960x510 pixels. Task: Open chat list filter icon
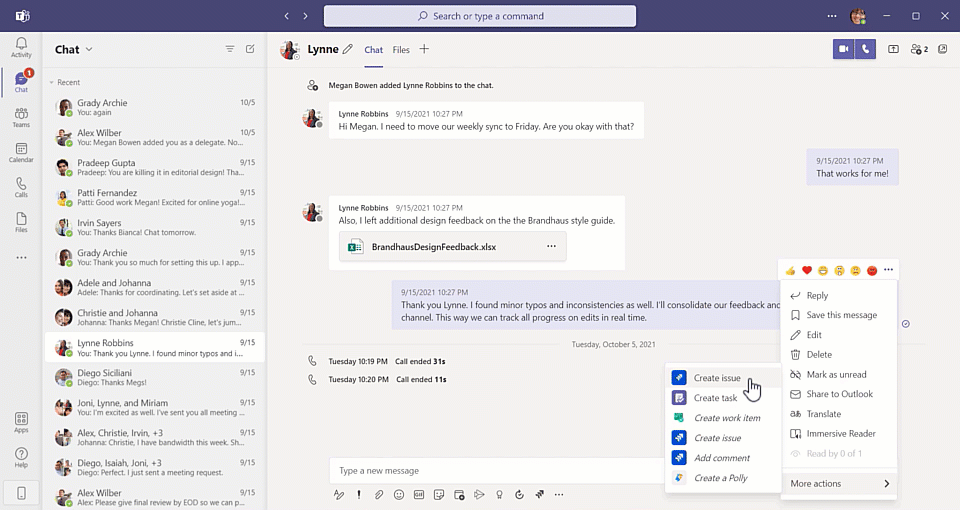pyautogui.click(x=230, y=49)
